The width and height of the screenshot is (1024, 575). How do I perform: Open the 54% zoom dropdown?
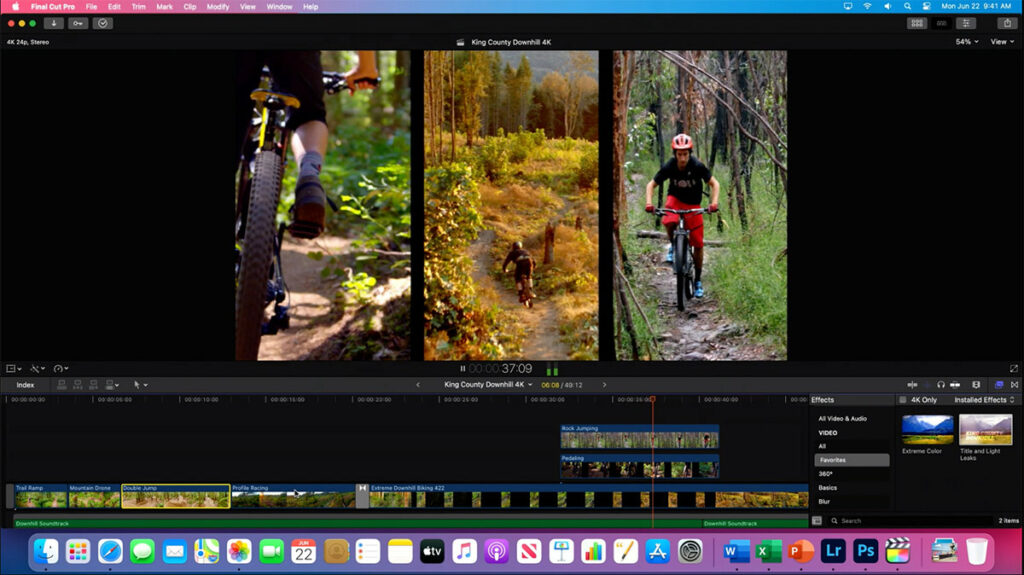click(967, 42)
